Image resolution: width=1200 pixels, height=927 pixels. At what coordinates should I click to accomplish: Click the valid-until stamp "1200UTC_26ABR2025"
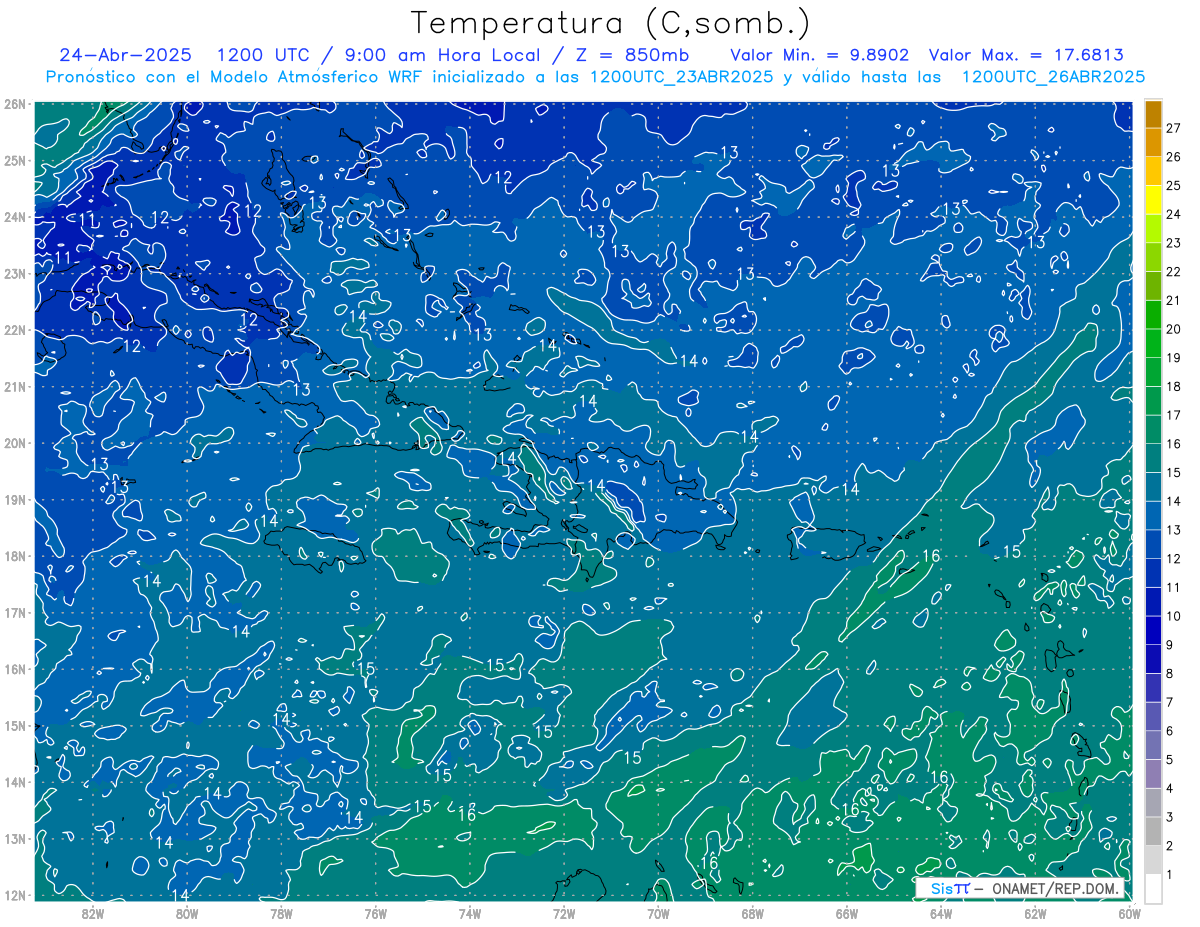[1053, 77]
